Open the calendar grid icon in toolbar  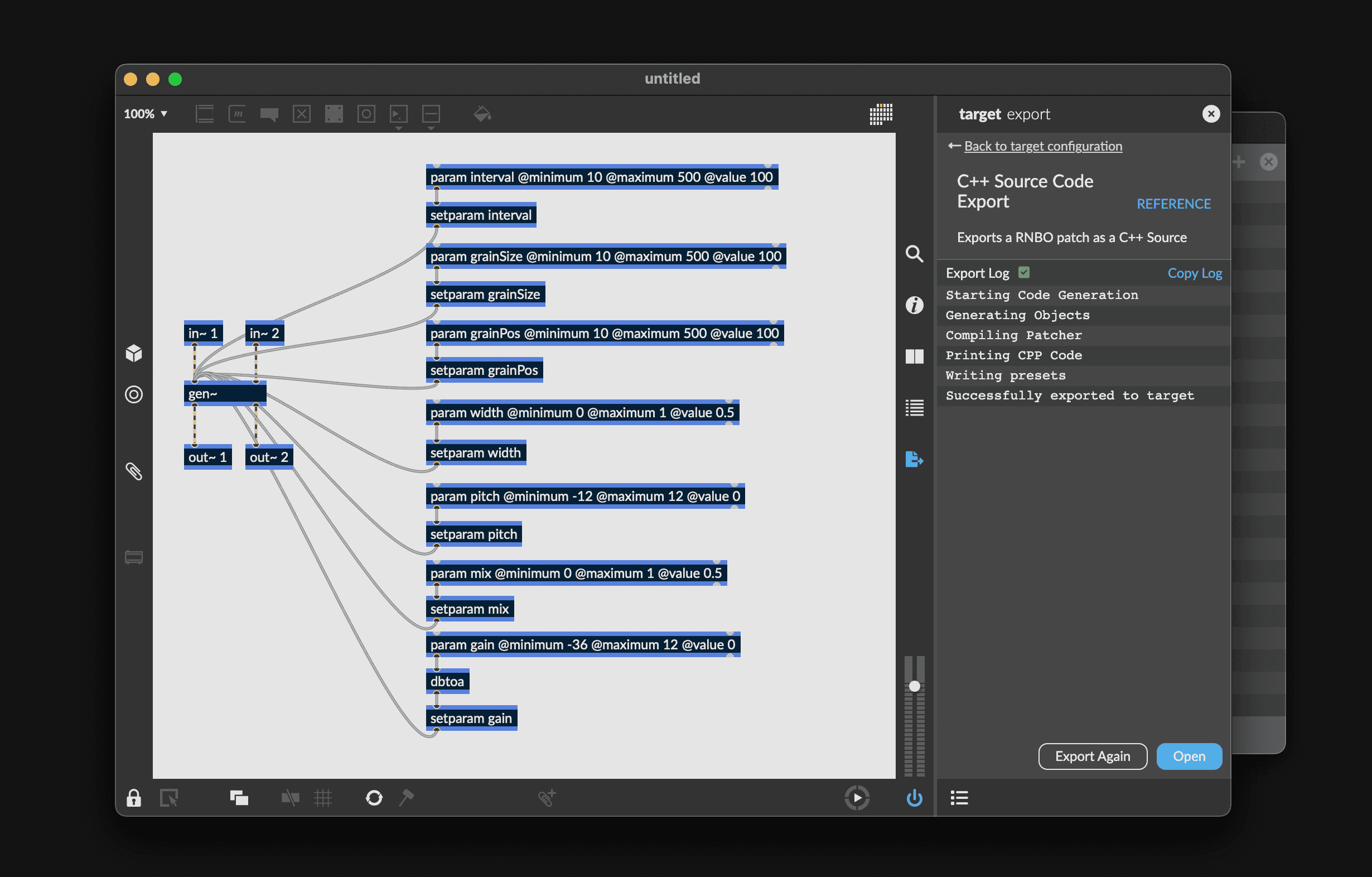pyautogui.click(x=880, y=114)
